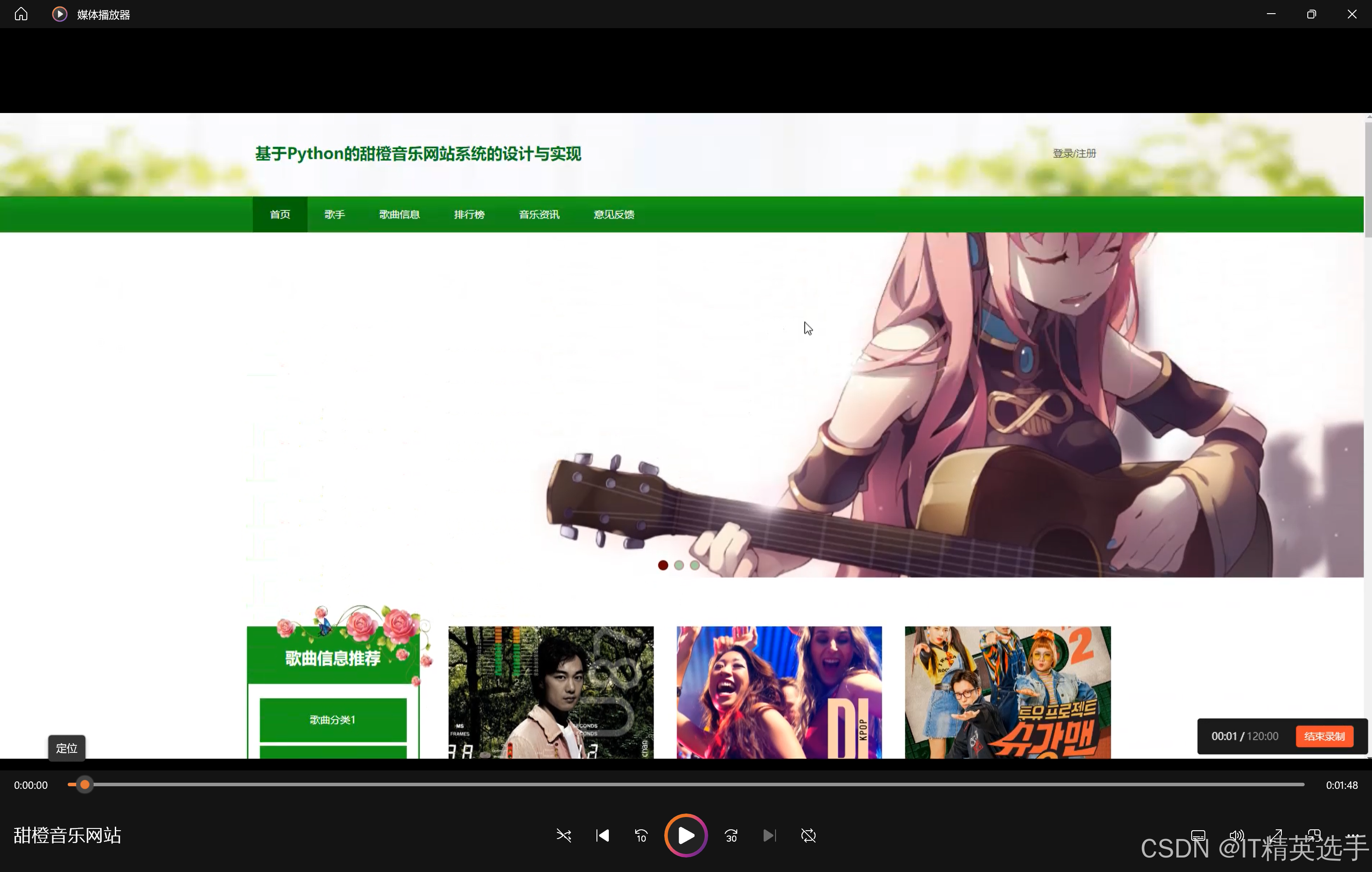Go to previous track
The image size is (1372, 872).
[x=602, y=836]
